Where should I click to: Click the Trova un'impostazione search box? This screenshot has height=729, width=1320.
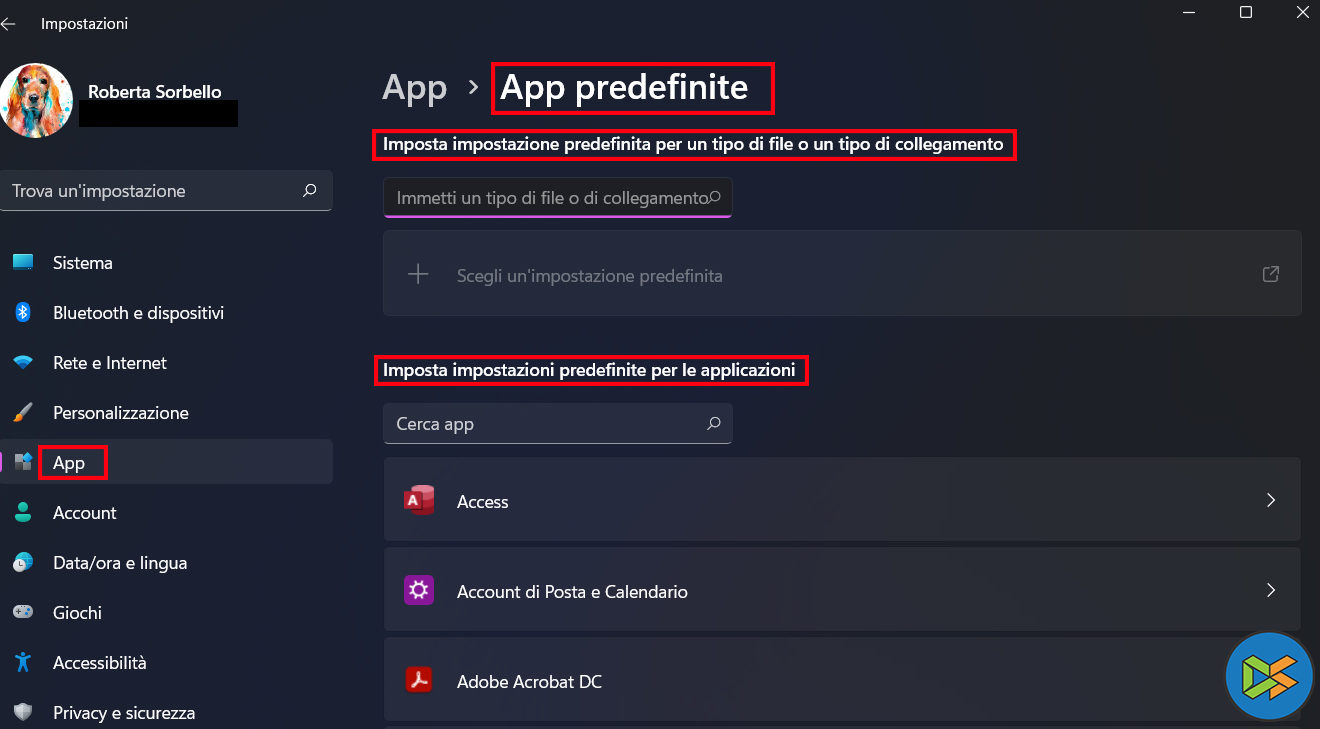coord(155,191)
